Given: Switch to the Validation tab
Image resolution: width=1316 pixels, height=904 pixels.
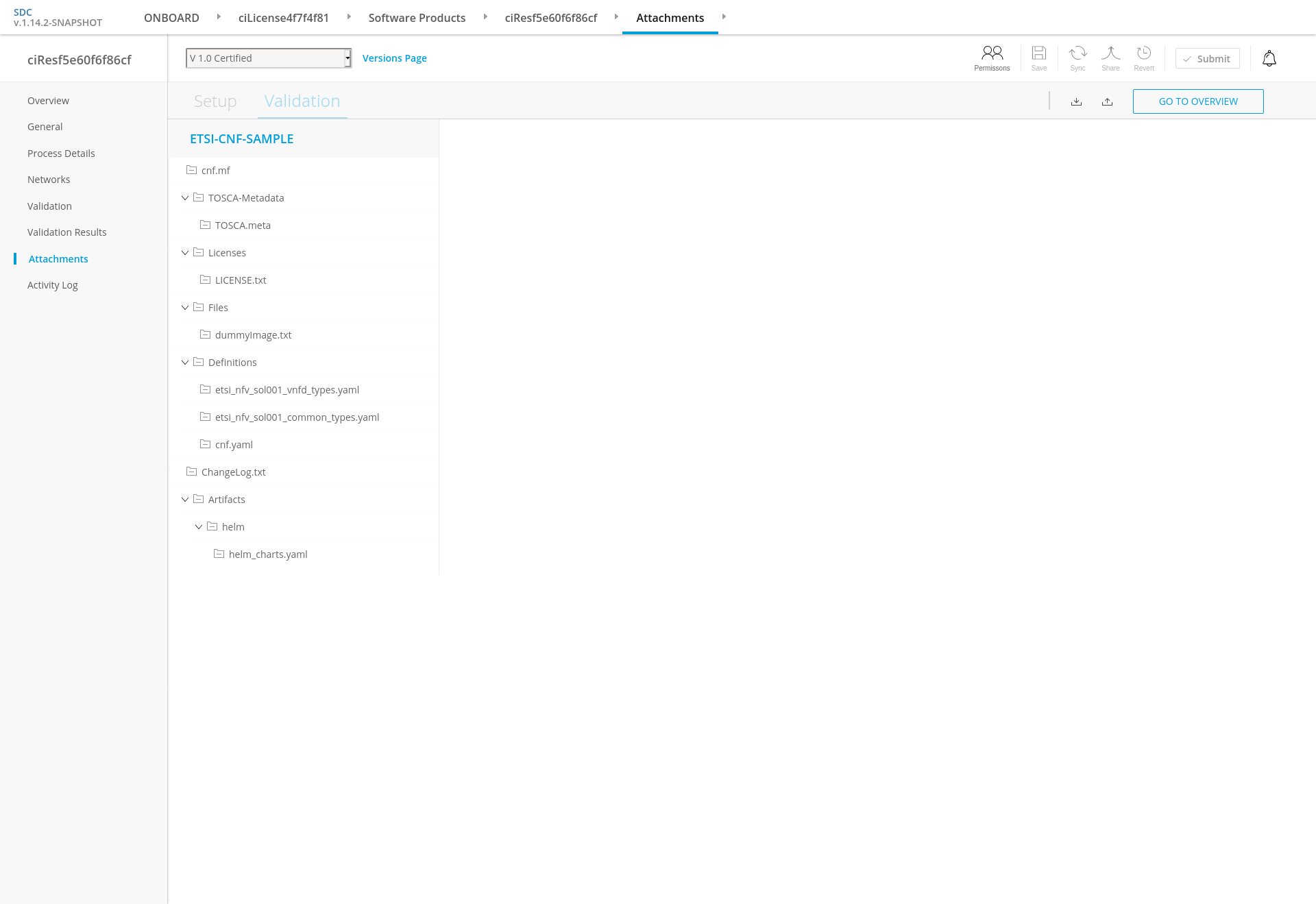Looking at the screenshot, I should click(302, 101).
